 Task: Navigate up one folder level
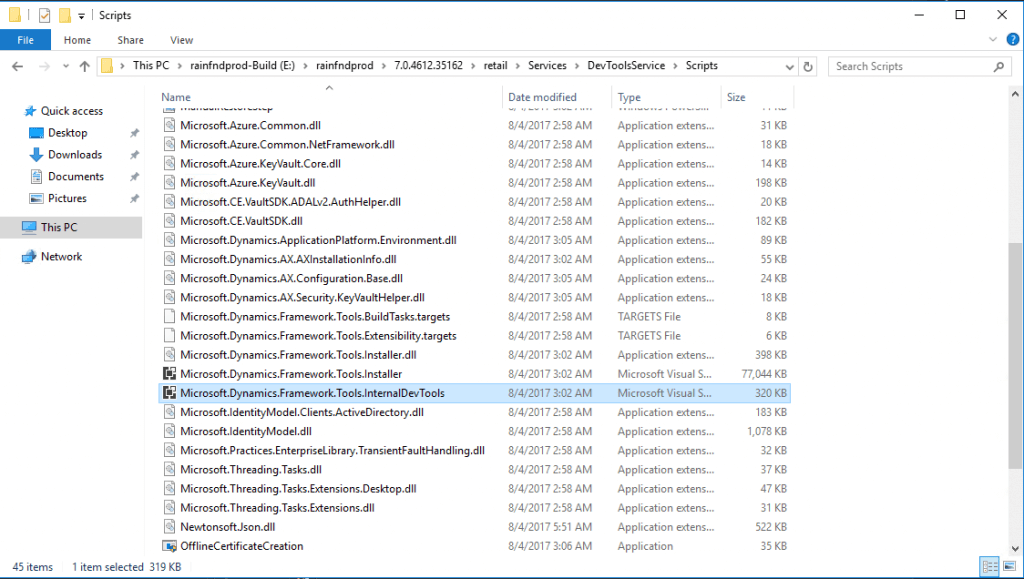[82, 65]
